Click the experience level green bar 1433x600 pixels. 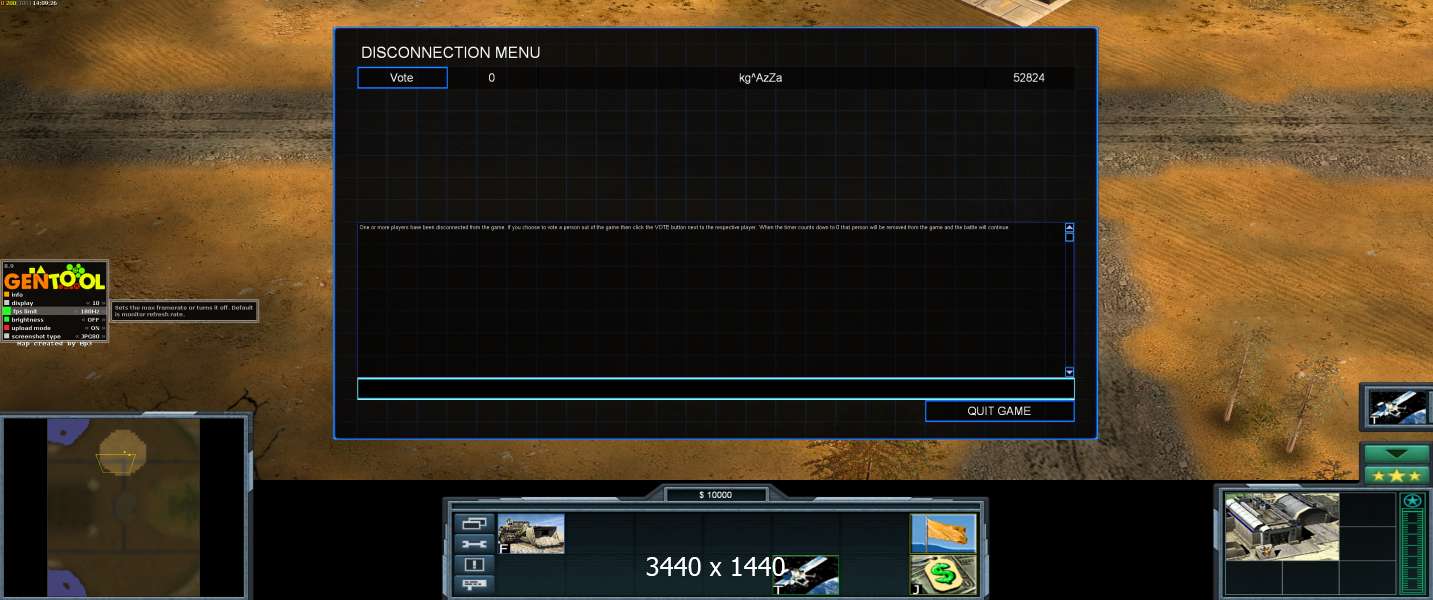coord(1412,552)
